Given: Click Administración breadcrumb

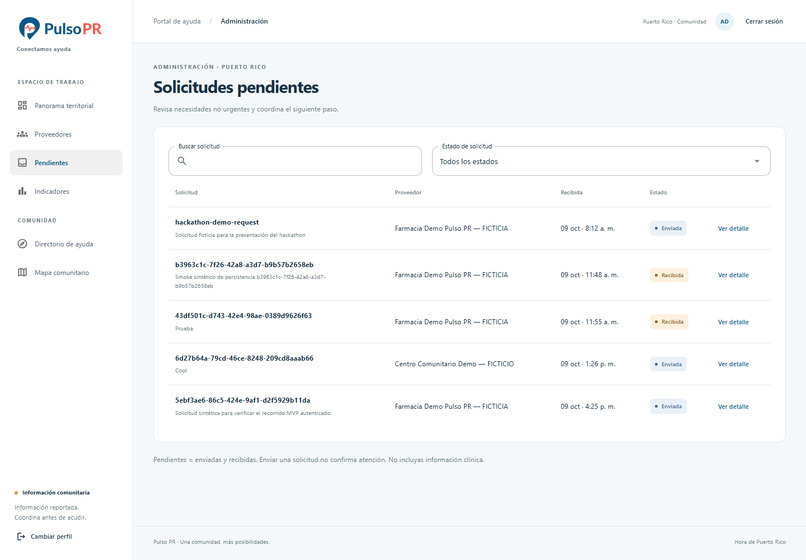Looking at the screenshot, I should [244, 21].
